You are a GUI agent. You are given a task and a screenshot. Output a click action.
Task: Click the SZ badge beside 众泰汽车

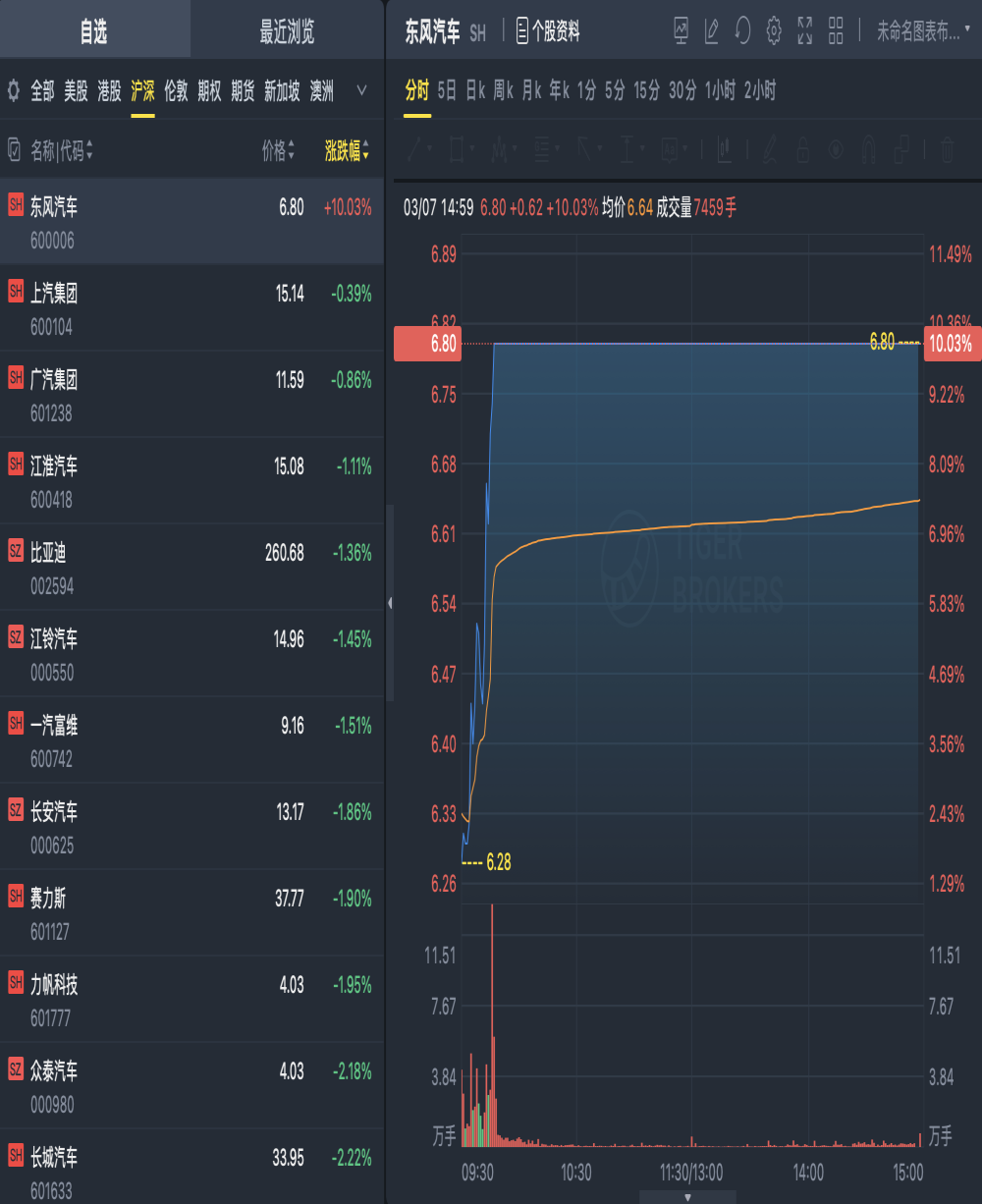(15, 1067)
